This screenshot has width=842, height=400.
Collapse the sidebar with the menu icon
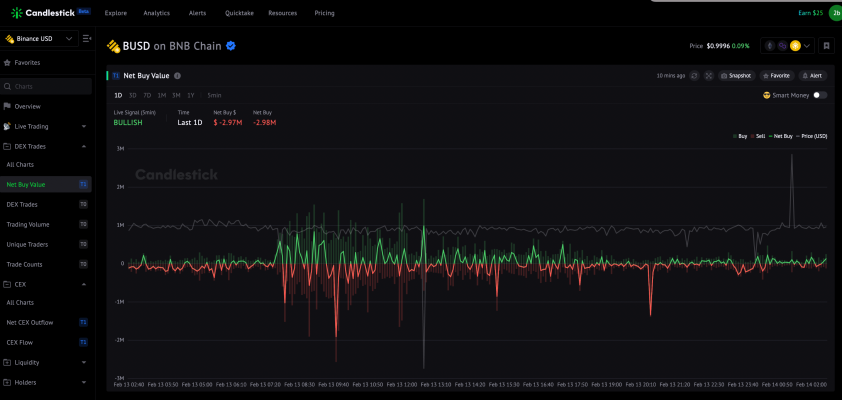click(x=87, y=39)
